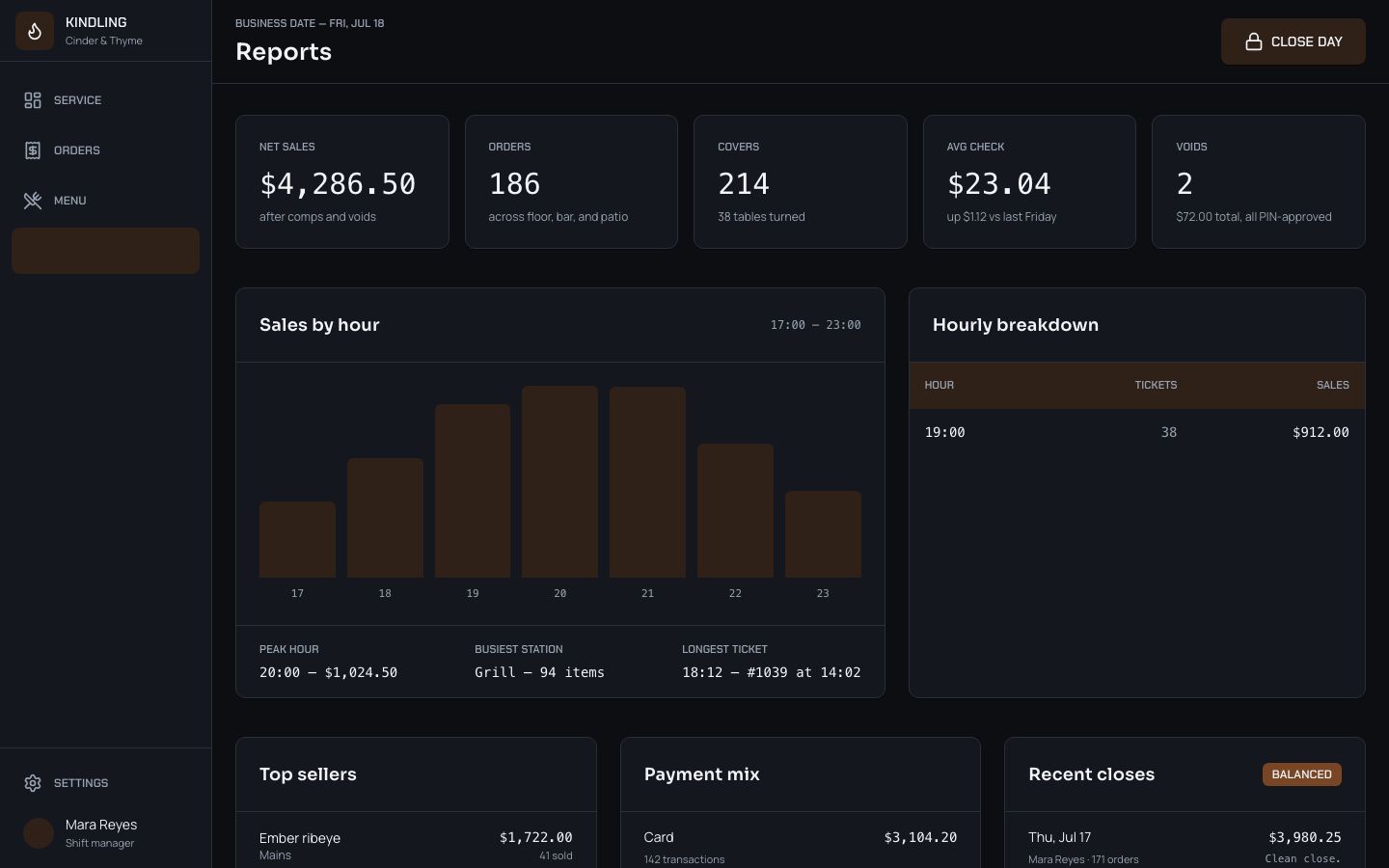Open the Menu page from sidebar
The width and height of the screenshot is (1389, 868).
pos(105,201)
